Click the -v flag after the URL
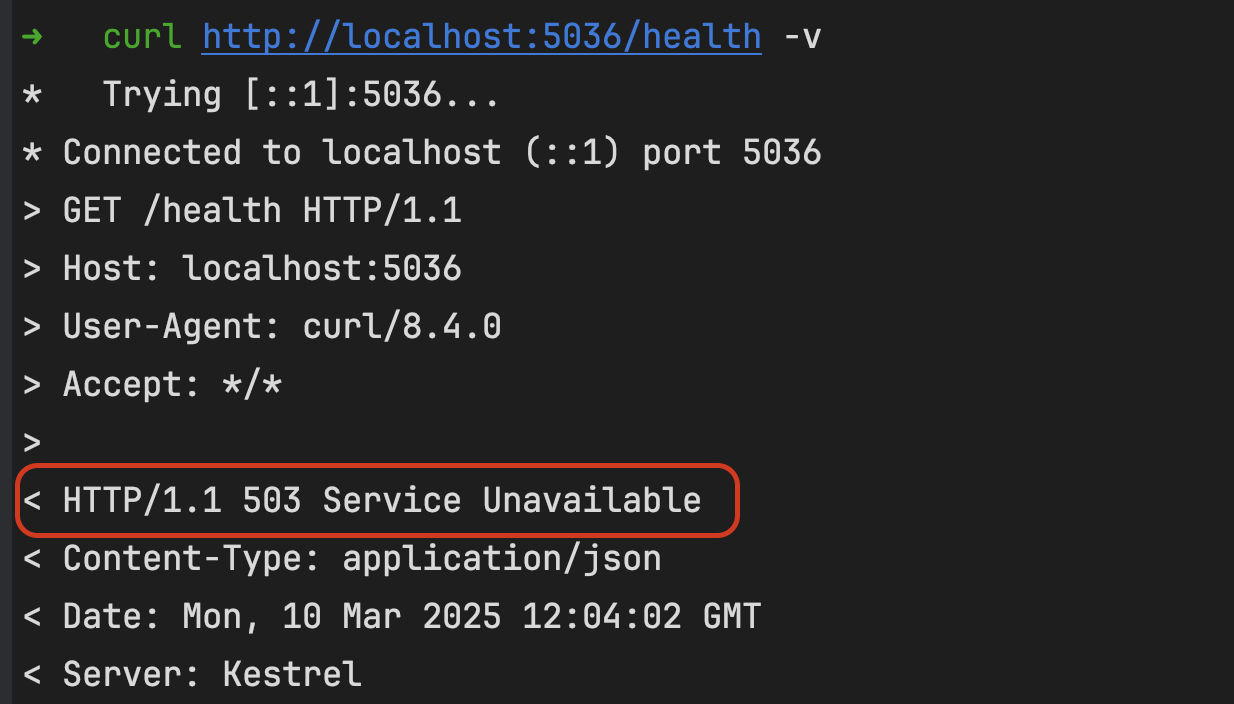1234x704 pixels. click(801, 37)
